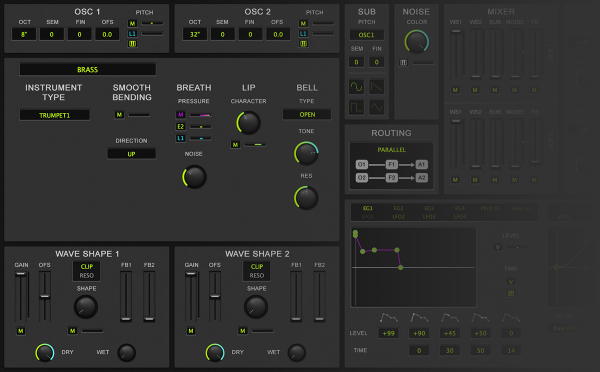This screenshot has height=372, width=600.
Task: Toggle RESO mode in Wave Shape 2
Action: pos(257,276)
